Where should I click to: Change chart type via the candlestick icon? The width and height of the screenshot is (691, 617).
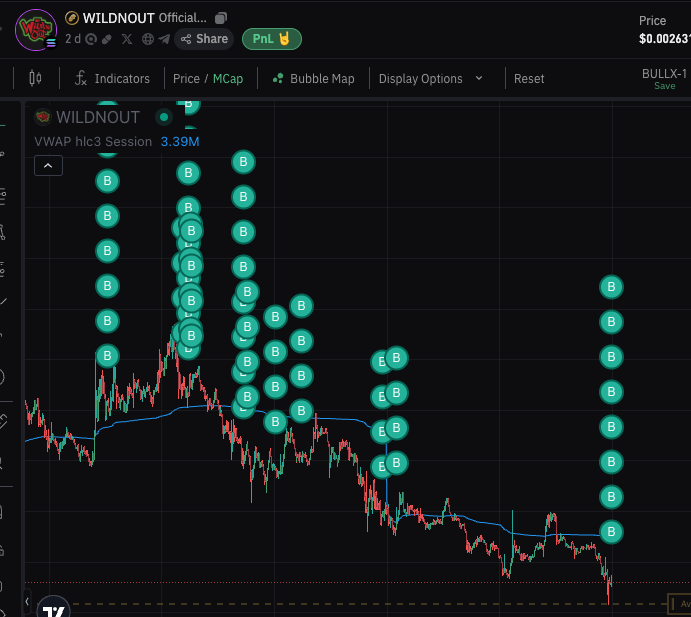pyautogui.click(x=35, y=78)
